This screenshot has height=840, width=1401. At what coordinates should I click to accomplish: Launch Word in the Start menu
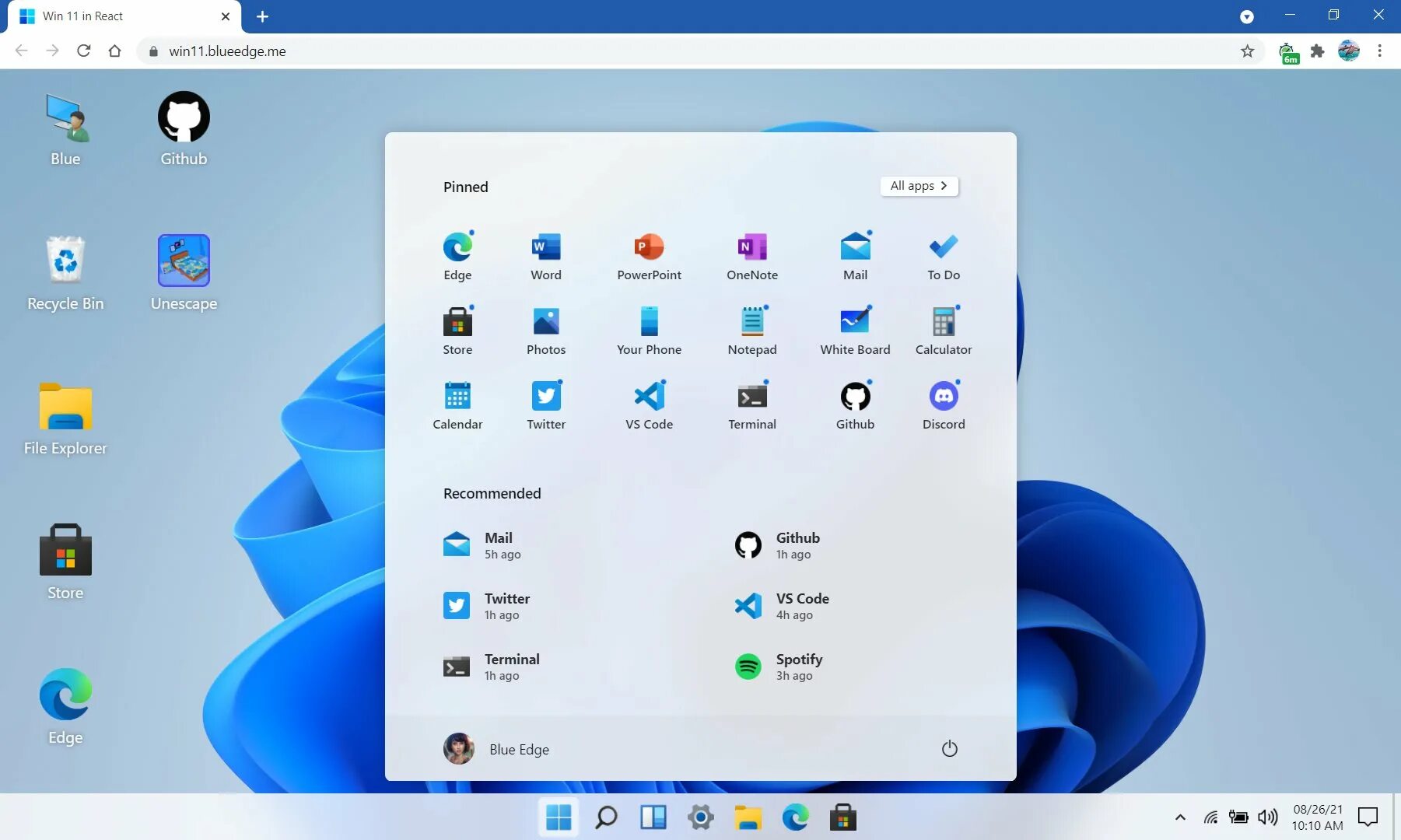pyautogui.click(x=546, y=257)
